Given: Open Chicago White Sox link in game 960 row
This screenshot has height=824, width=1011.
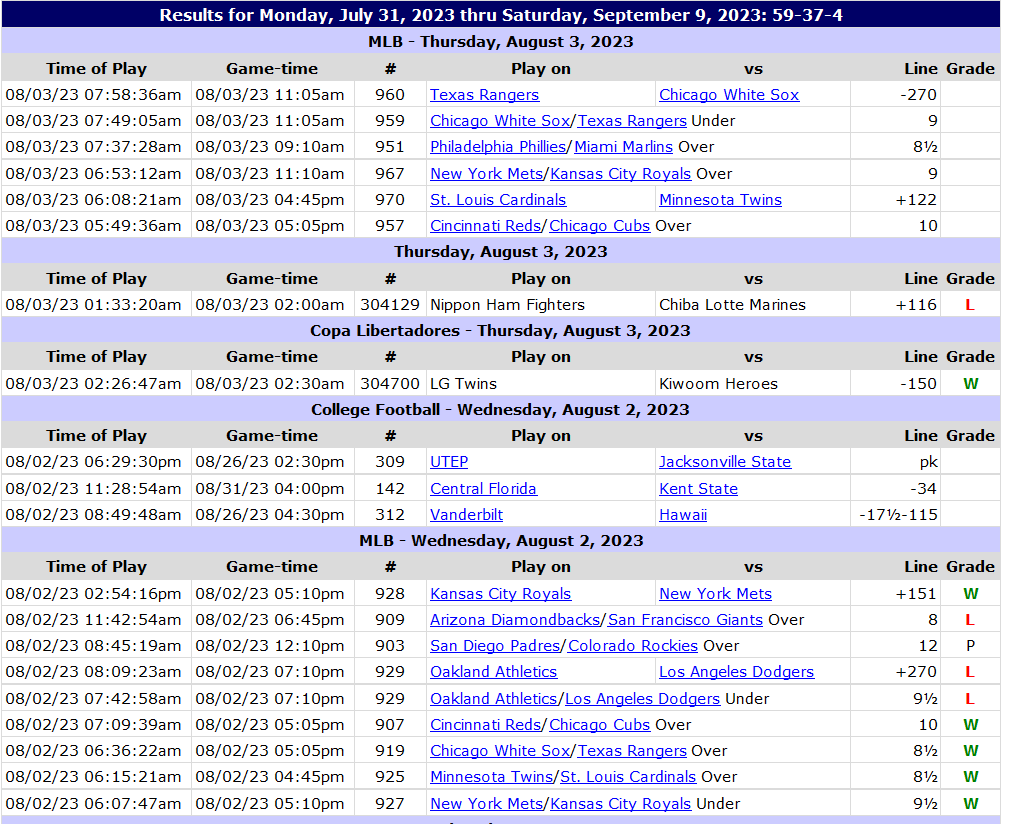Looking at the screenshot, I should 729,95.
